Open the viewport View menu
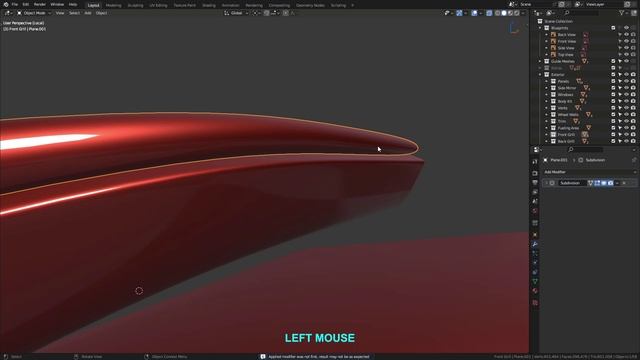This screenshot has height=360, width=640. click(x=60, y=13)
